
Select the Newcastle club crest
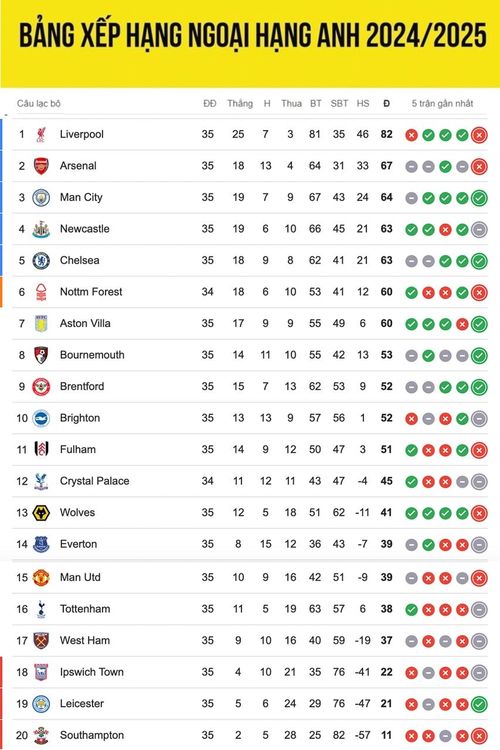click(41, 229)
